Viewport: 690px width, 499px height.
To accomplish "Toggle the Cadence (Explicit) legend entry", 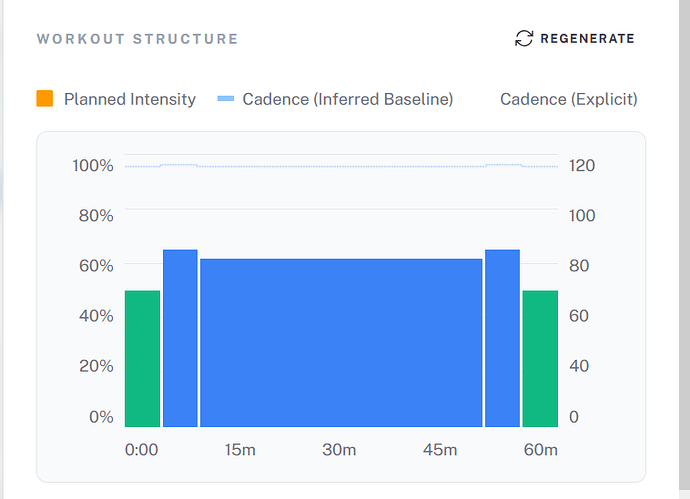I will click(569, 99).
